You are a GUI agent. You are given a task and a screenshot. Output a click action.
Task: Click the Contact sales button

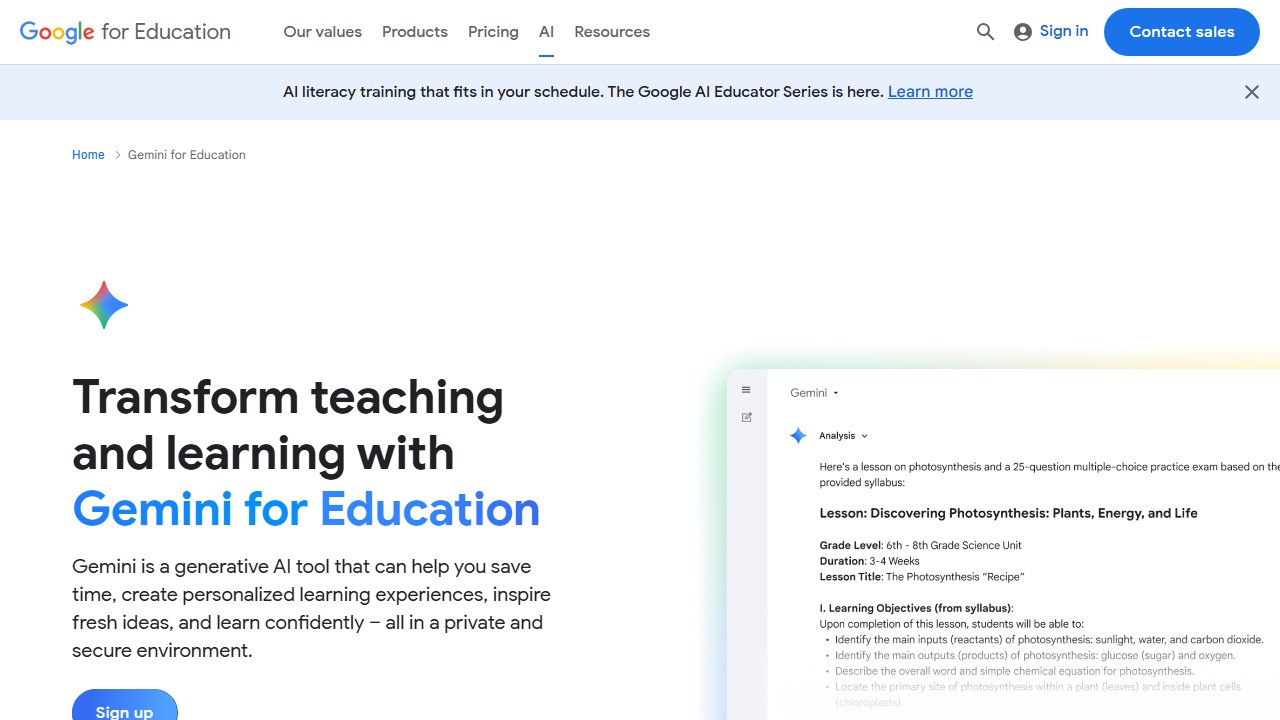coord(1182,32)
